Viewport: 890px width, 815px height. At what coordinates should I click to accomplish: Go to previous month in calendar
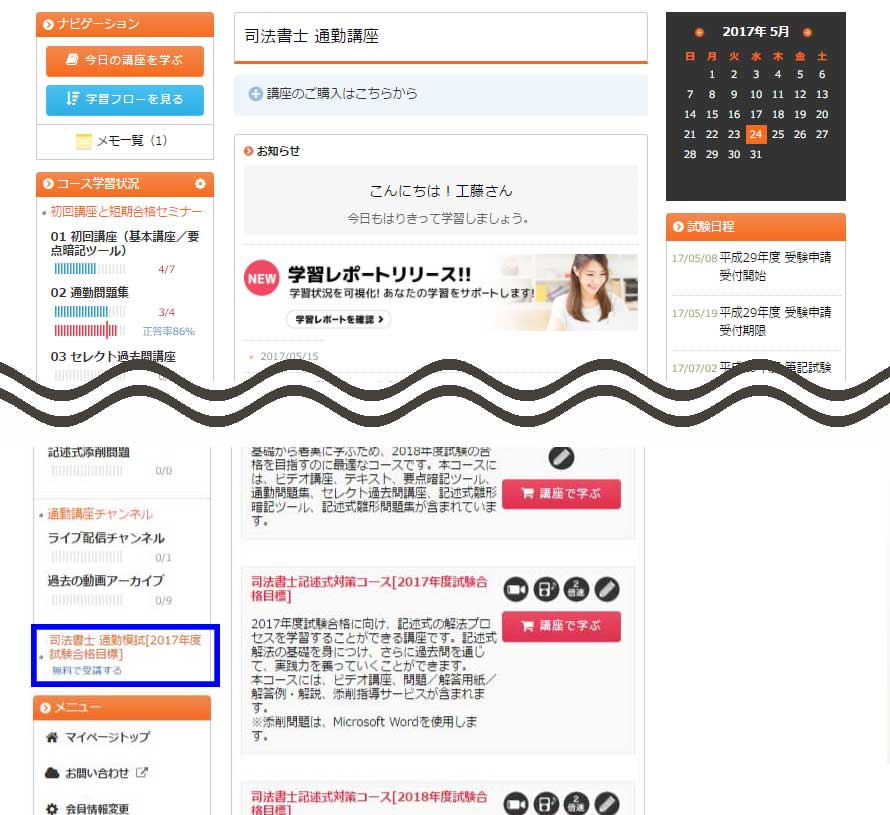(699, 32)
